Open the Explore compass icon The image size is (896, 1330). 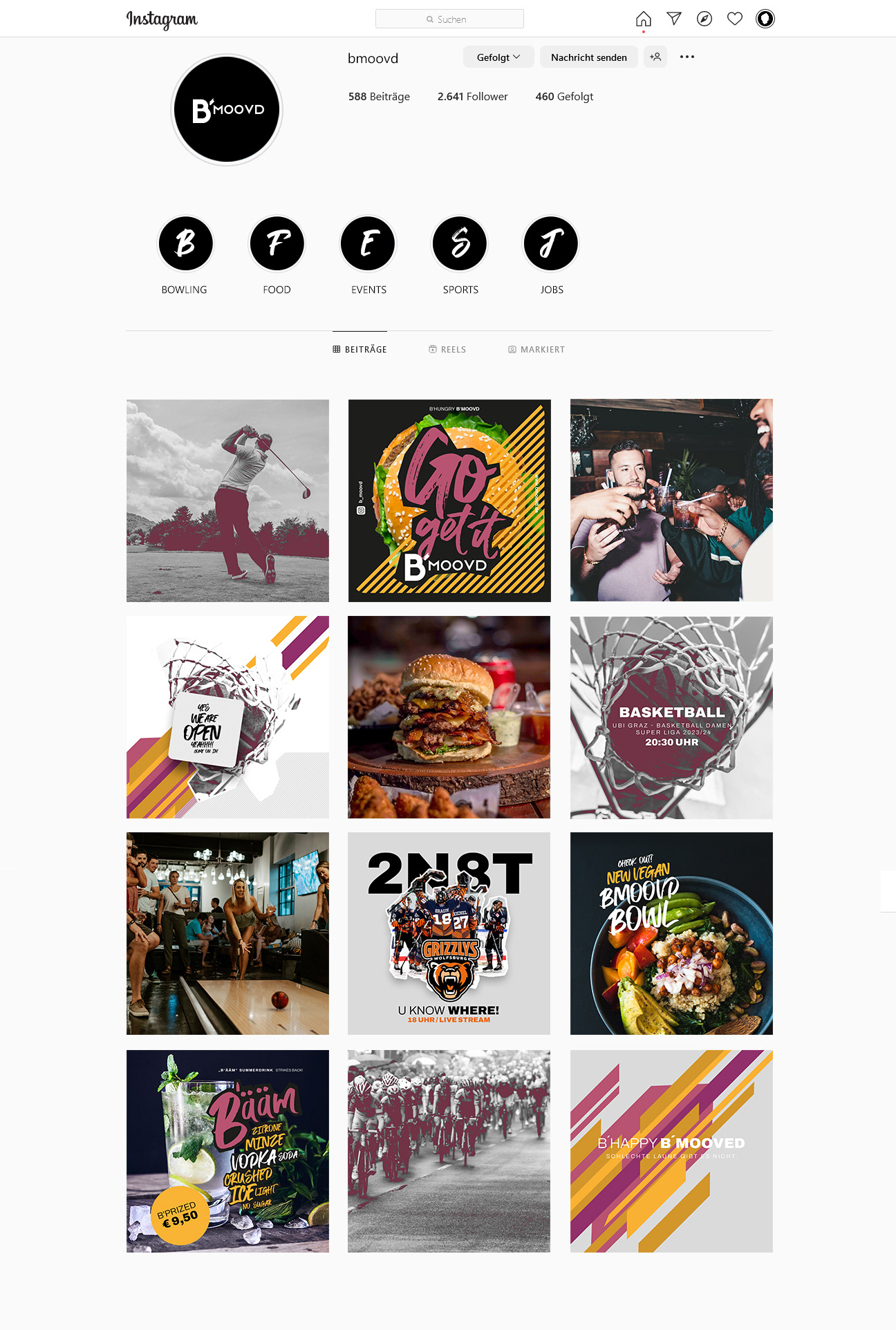704,19
